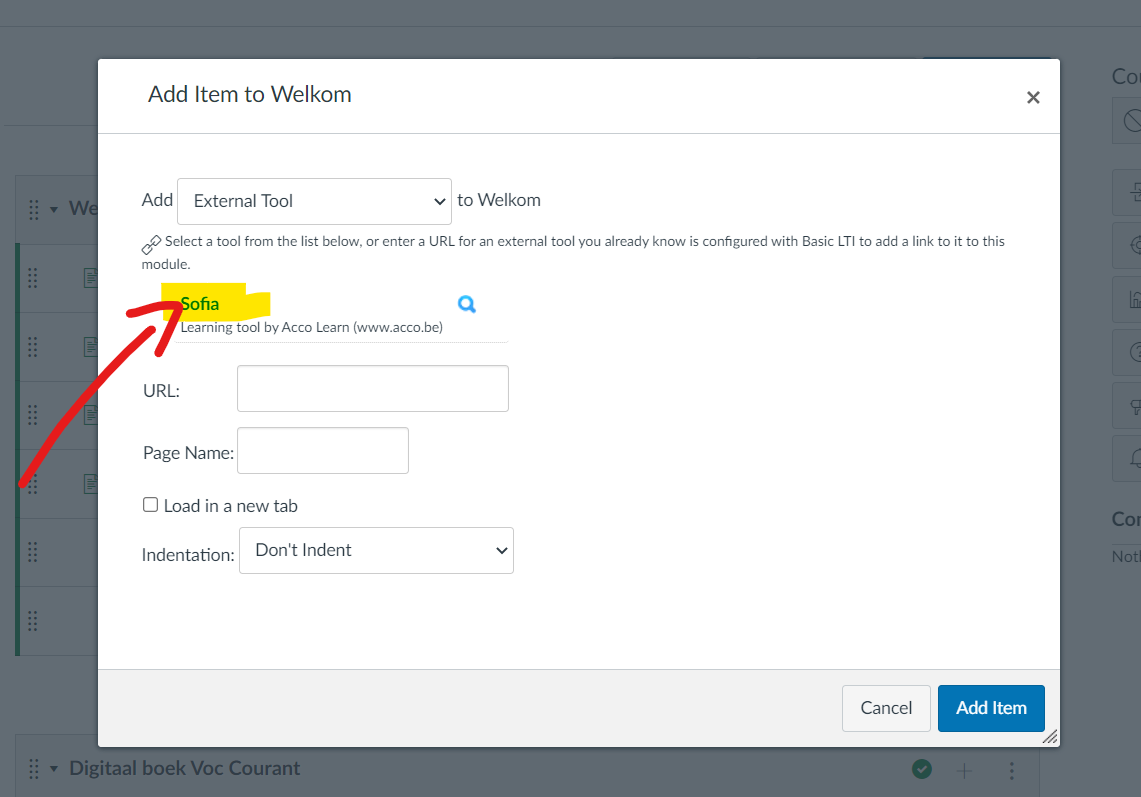Toggle the green published checkmark on Digitaal boek Voc Courant
The image size is (1141, 797).
click(922, 769)
